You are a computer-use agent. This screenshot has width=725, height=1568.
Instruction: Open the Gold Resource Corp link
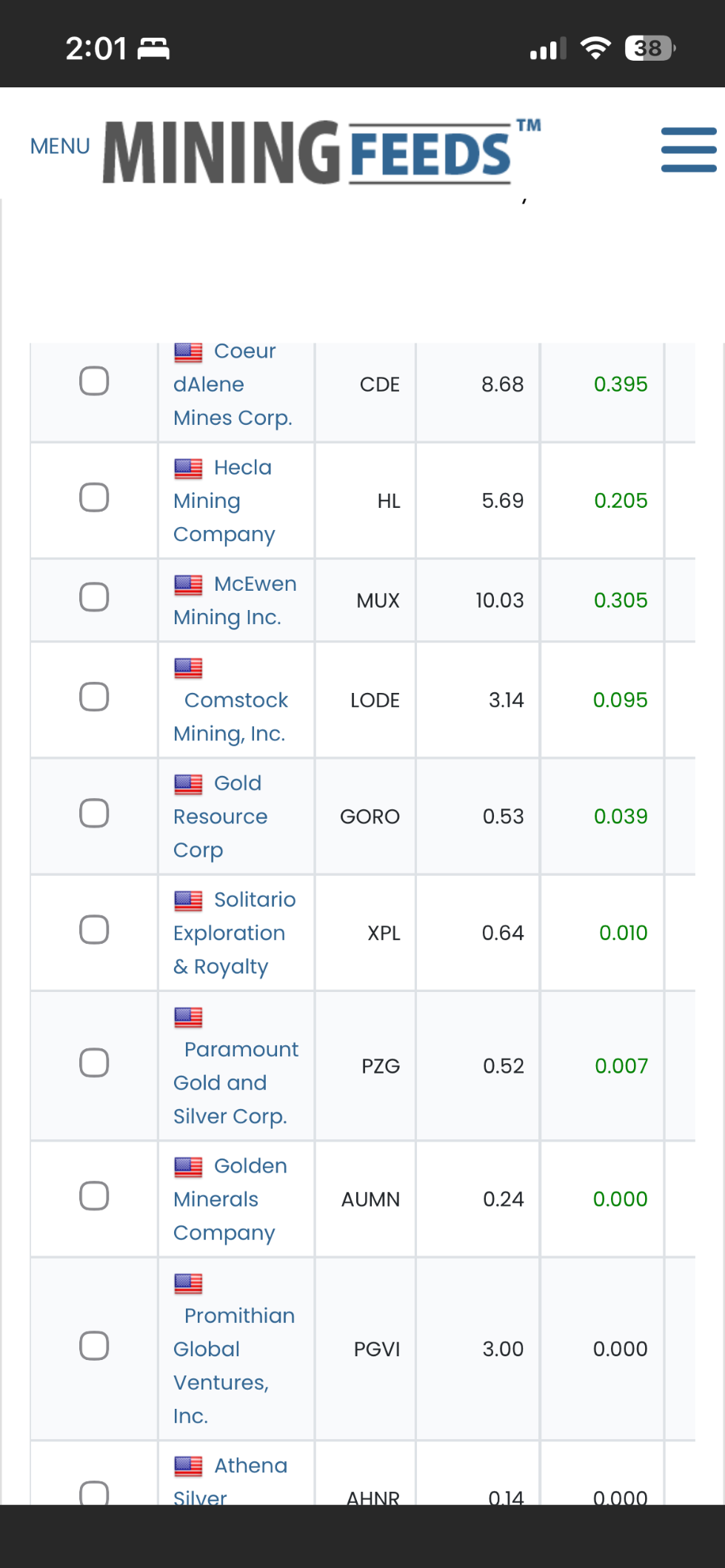point(220,817)
